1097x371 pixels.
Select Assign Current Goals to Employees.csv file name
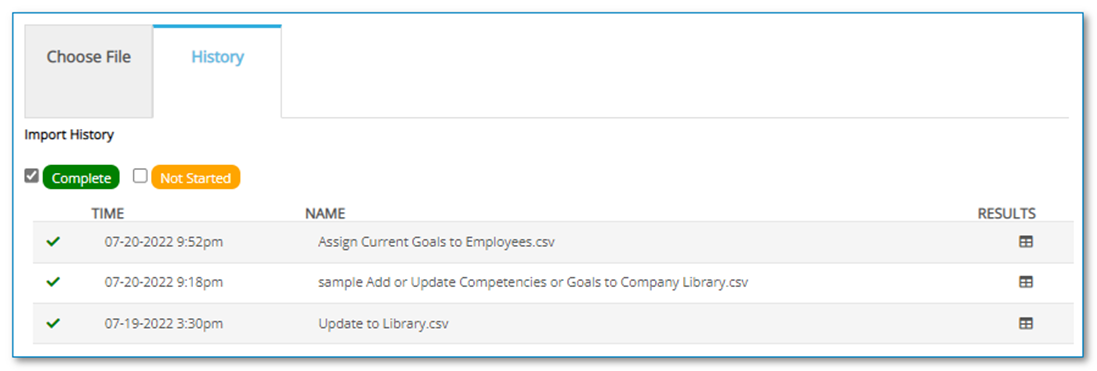[437, 242]
